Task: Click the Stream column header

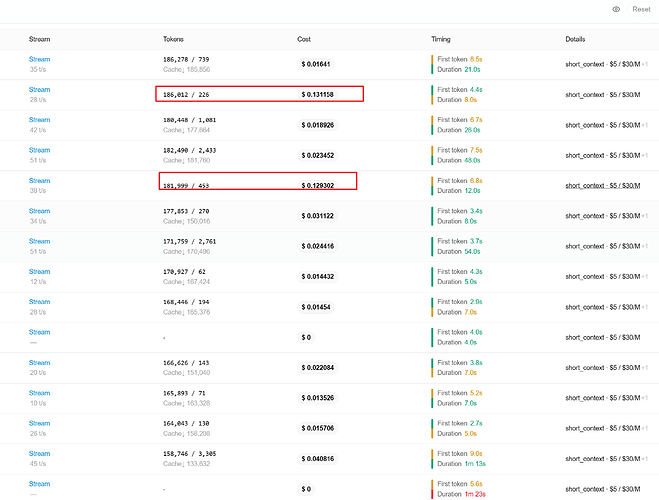Action: click(x=40, y=39)
